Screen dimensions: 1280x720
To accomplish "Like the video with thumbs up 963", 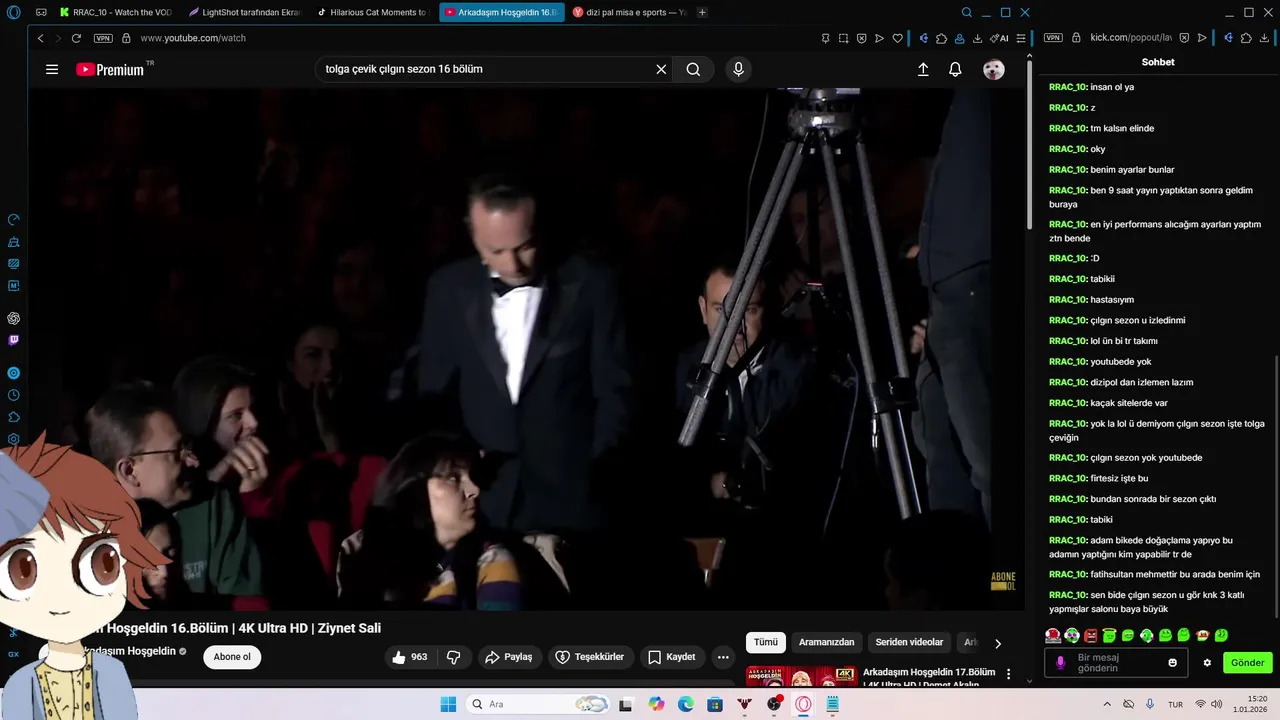I will 410,657.
